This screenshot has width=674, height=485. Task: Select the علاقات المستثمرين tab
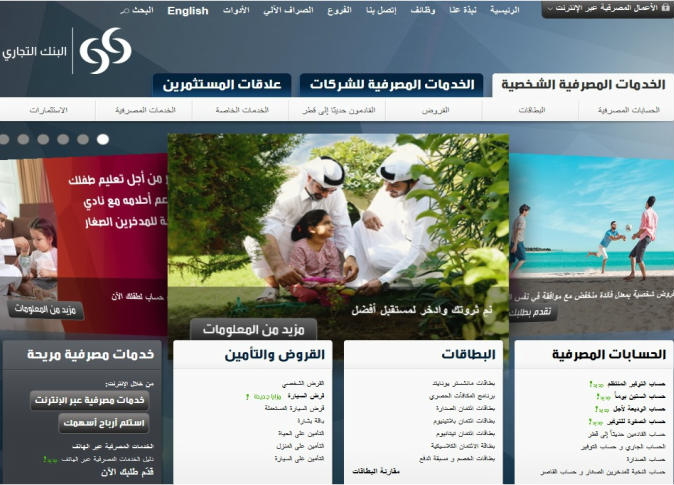pyautogui.click(x=222, y=85)
